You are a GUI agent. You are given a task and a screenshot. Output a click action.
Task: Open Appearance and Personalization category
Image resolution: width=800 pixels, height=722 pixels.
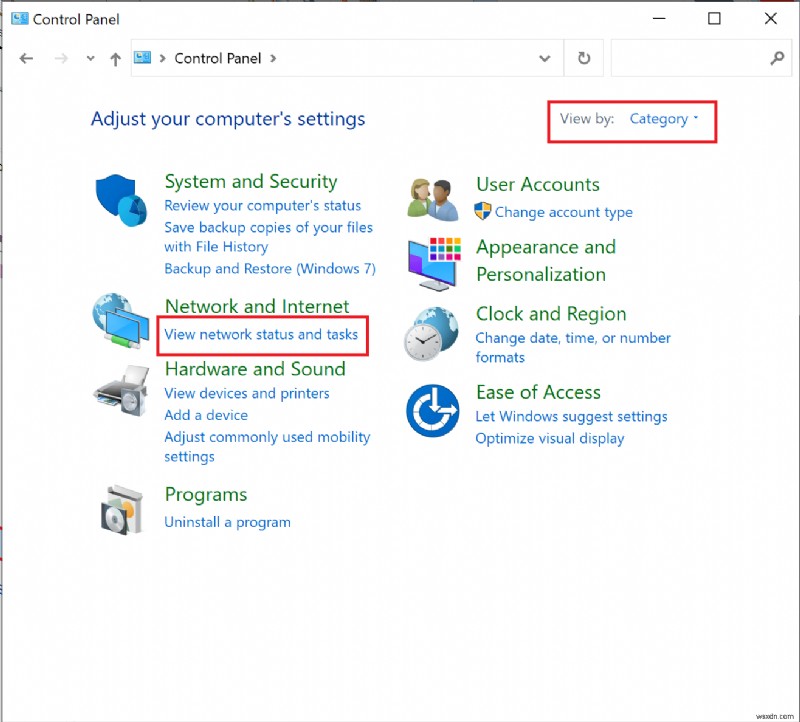click(546, 261)
